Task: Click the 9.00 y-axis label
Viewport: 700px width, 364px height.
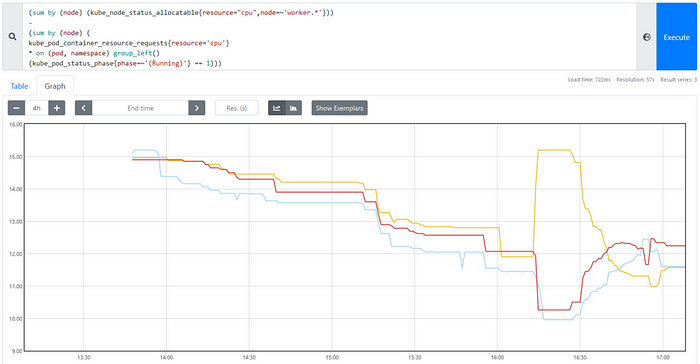Action: tap(17, 351)
